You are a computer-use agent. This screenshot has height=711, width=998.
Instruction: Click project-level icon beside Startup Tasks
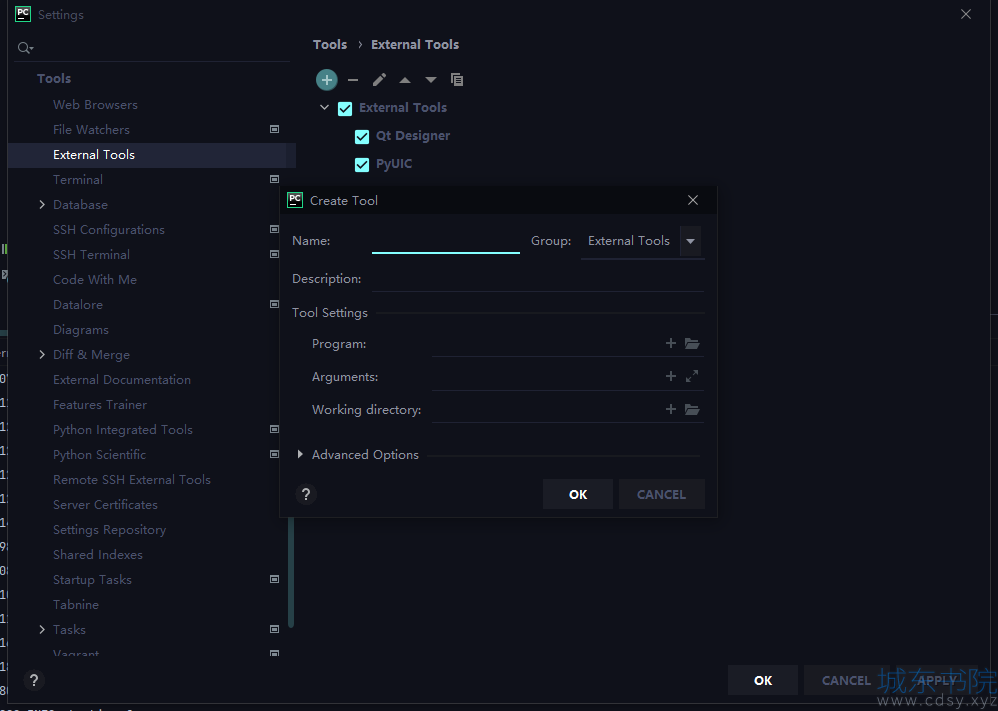[x=274, y=579]
